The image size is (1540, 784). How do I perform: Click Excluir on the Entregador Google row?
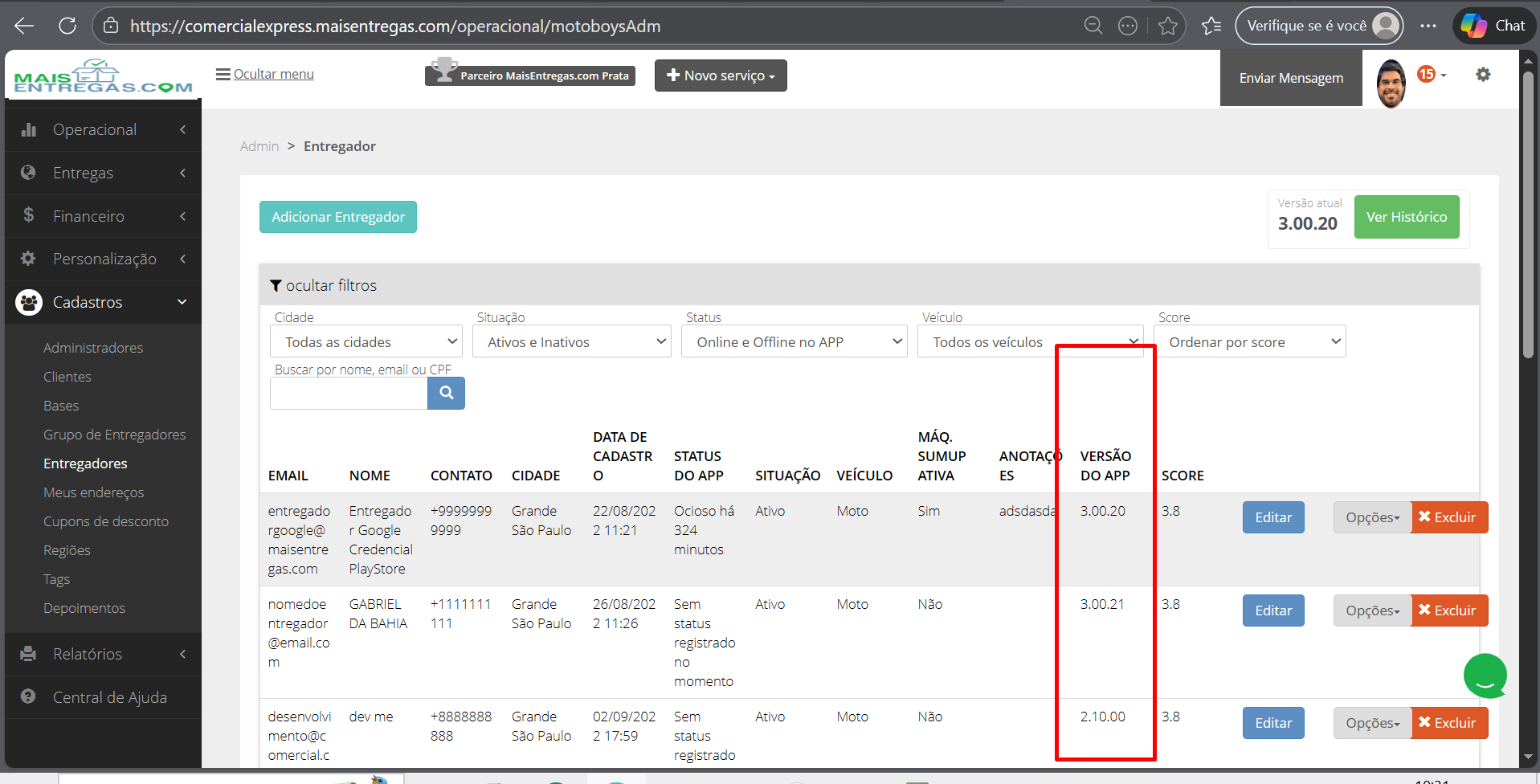[x=1449, y=517]
